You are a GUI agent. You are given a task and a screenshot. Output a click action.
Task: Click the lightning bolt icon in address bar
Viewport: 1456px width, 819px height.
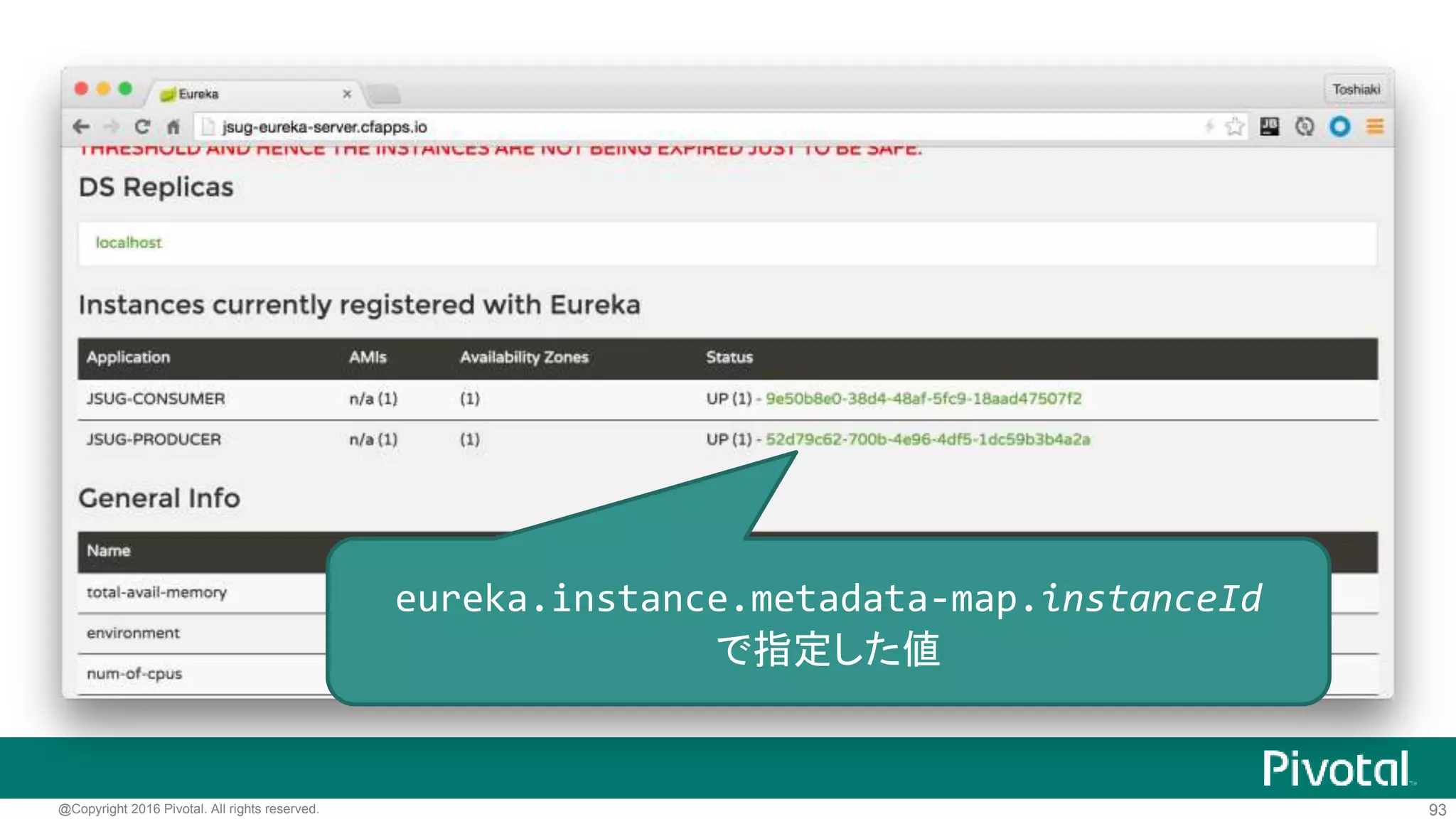click(1209, 127)
